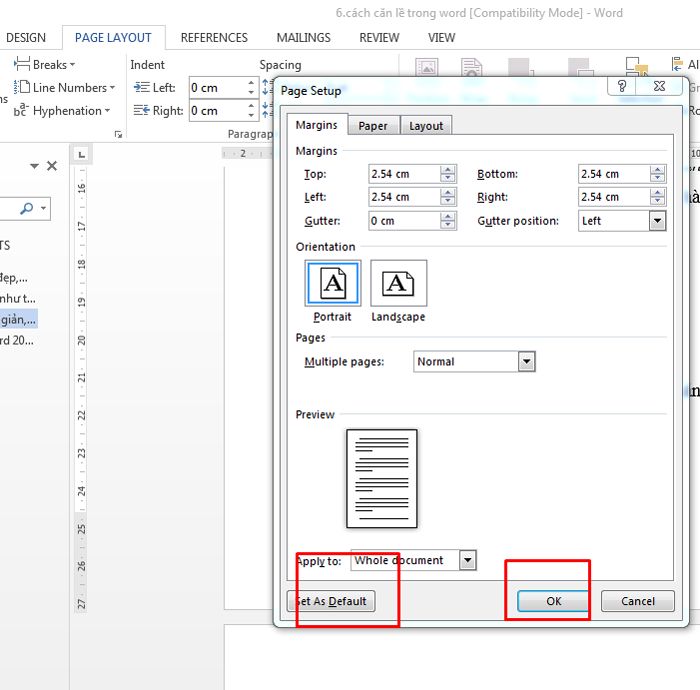Switch to the Paper tab
The width and height of the screenshot is (700, 690).
[373, 126]
